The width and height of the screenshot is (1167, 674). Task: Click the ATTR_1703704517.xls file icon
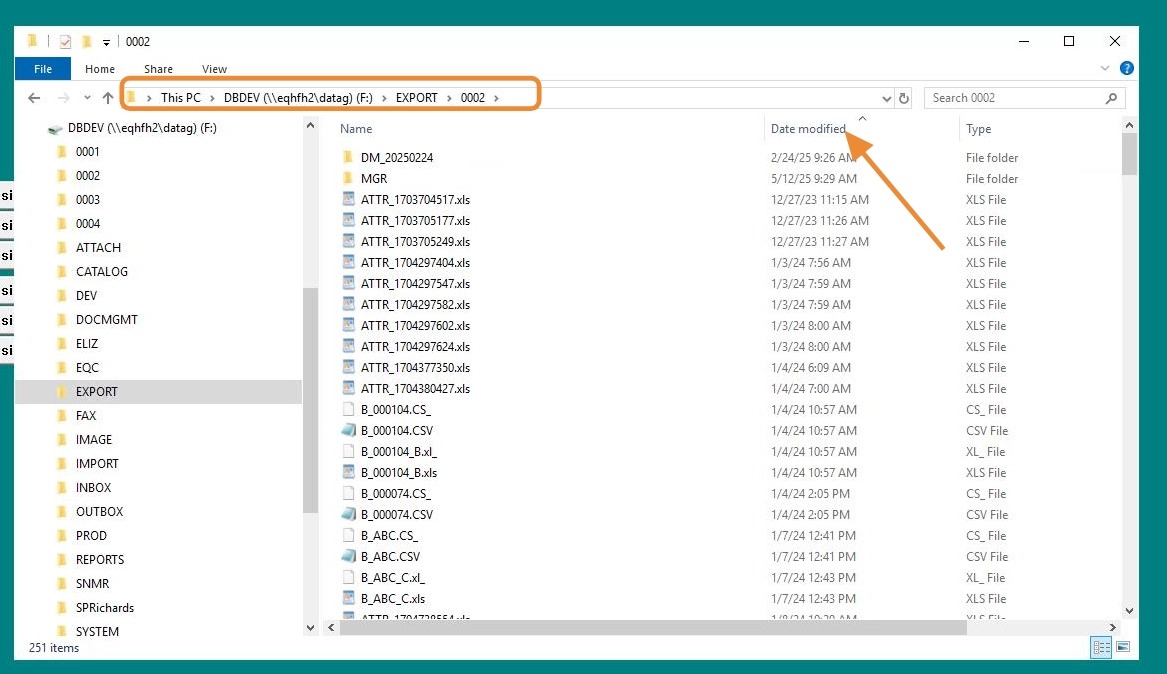tap(348, 199)
